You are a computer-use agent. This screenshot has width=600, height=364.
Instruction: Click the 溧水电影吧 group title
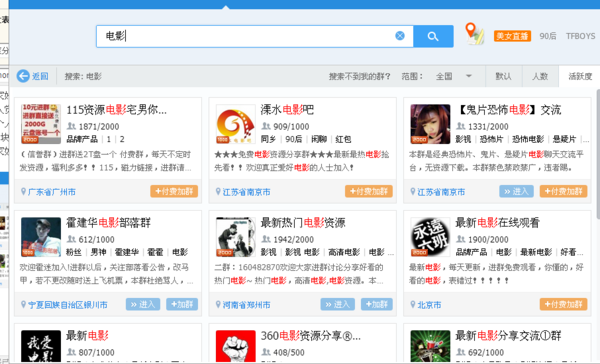[x=287, y=110]
